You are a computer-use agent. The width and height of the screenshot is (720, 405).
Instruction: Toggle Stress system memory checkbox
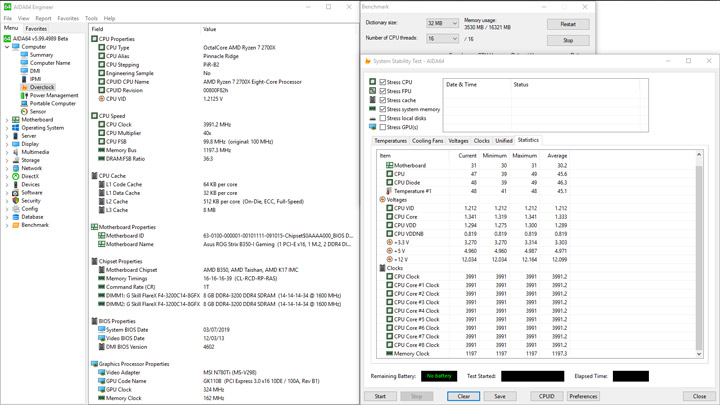click(382, 109)
